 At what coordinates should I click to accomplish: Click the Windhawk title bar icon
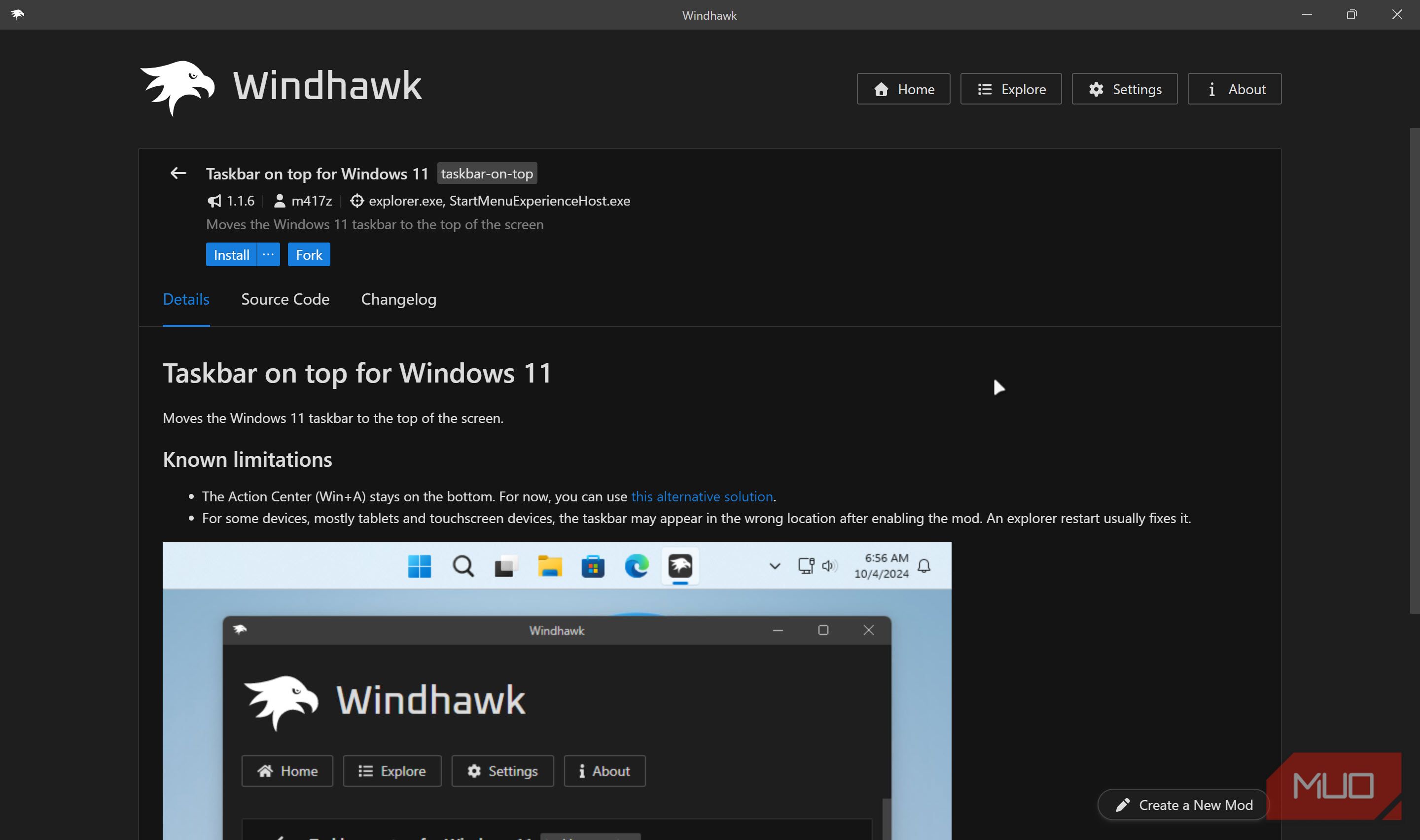[x=18, y=15]
